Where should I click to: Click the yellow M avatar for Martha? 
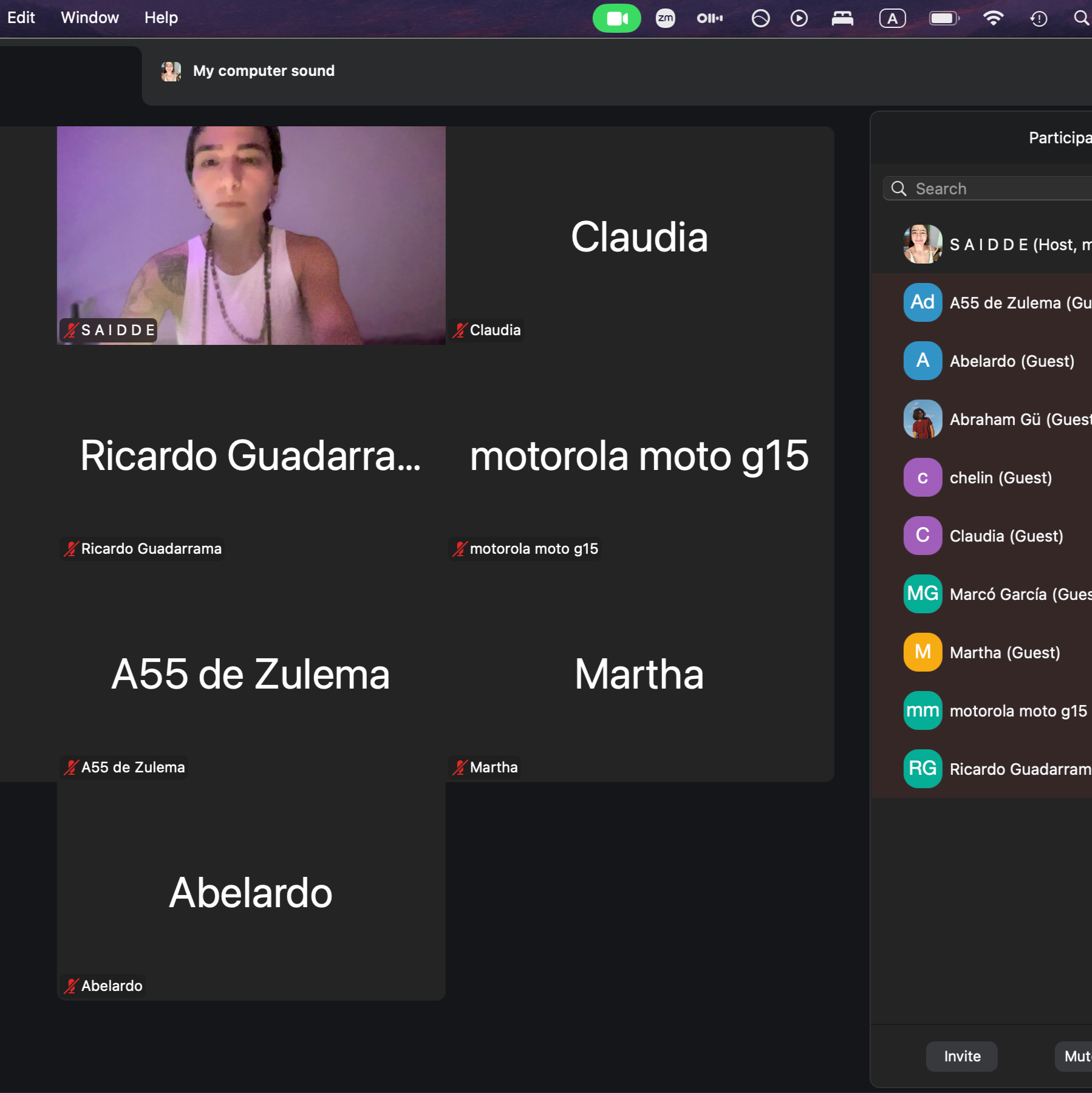click(x=923, y=652)
